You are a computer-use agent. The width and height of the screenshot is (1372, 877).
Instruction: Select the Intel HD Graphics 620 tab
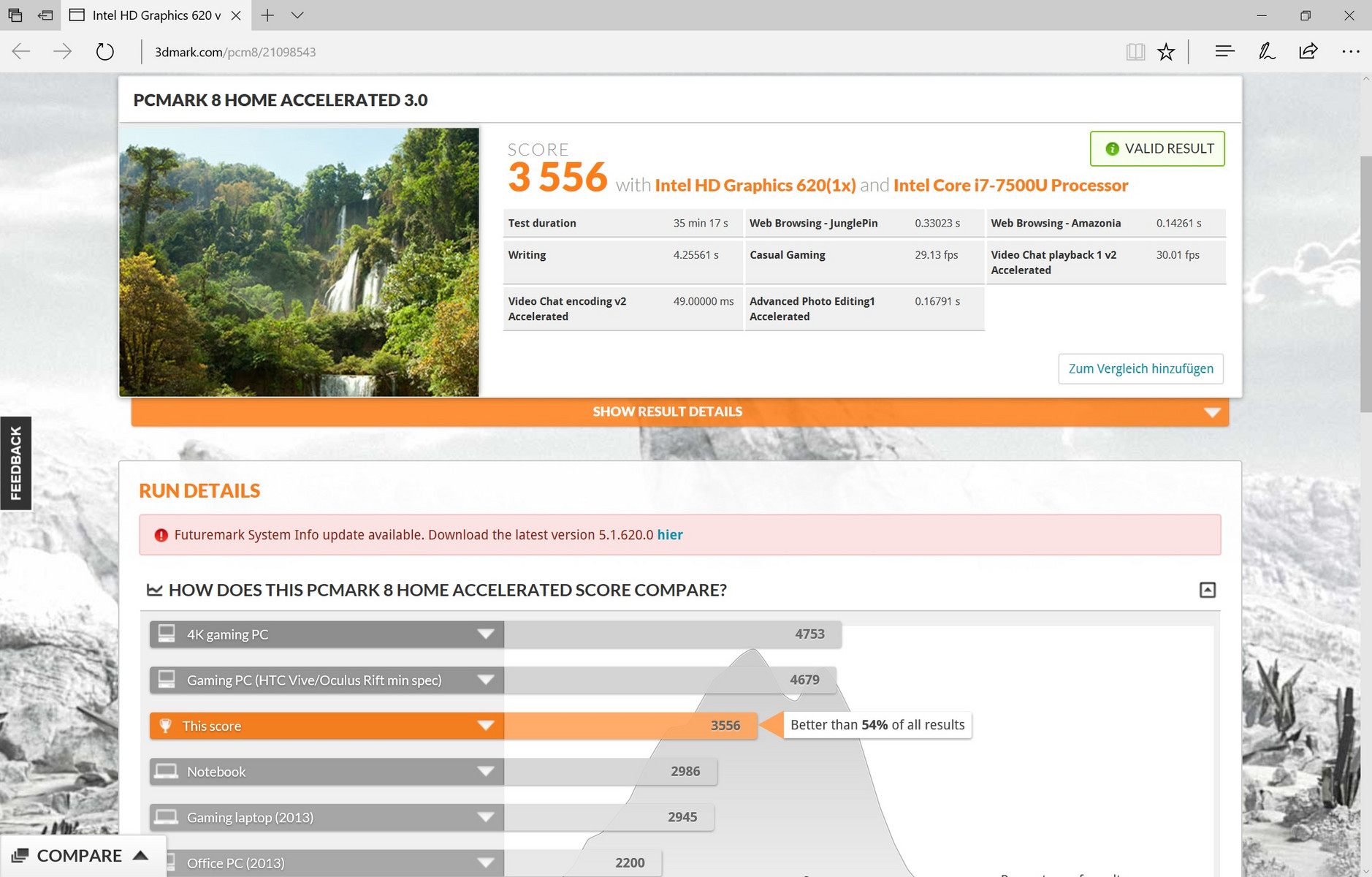coord(156,15)
